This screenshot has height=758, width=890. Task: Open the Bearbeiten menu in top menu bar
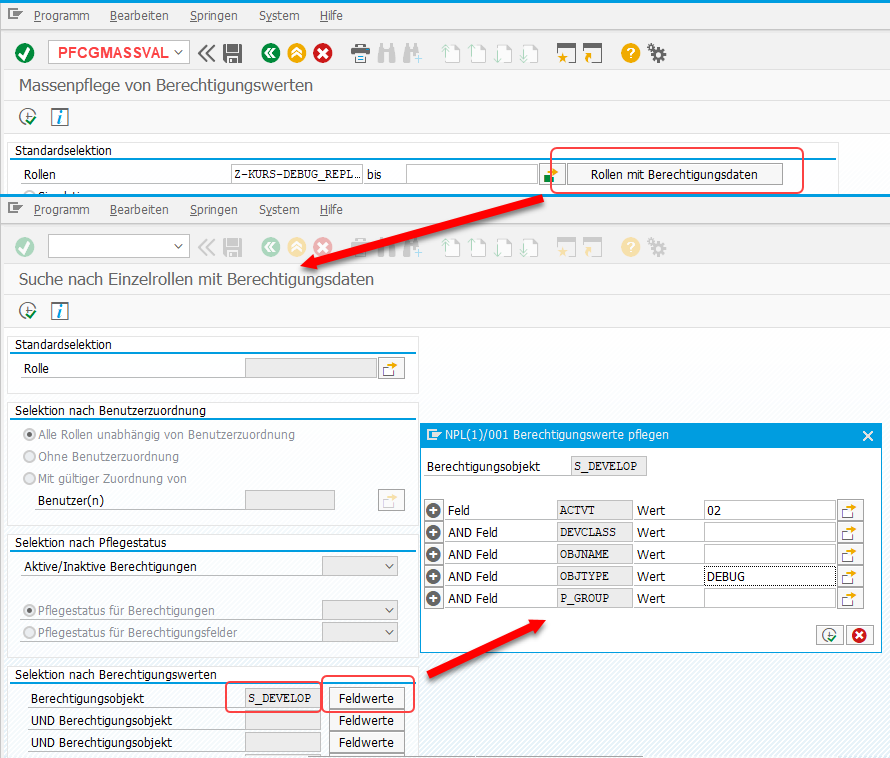point(139,16)
